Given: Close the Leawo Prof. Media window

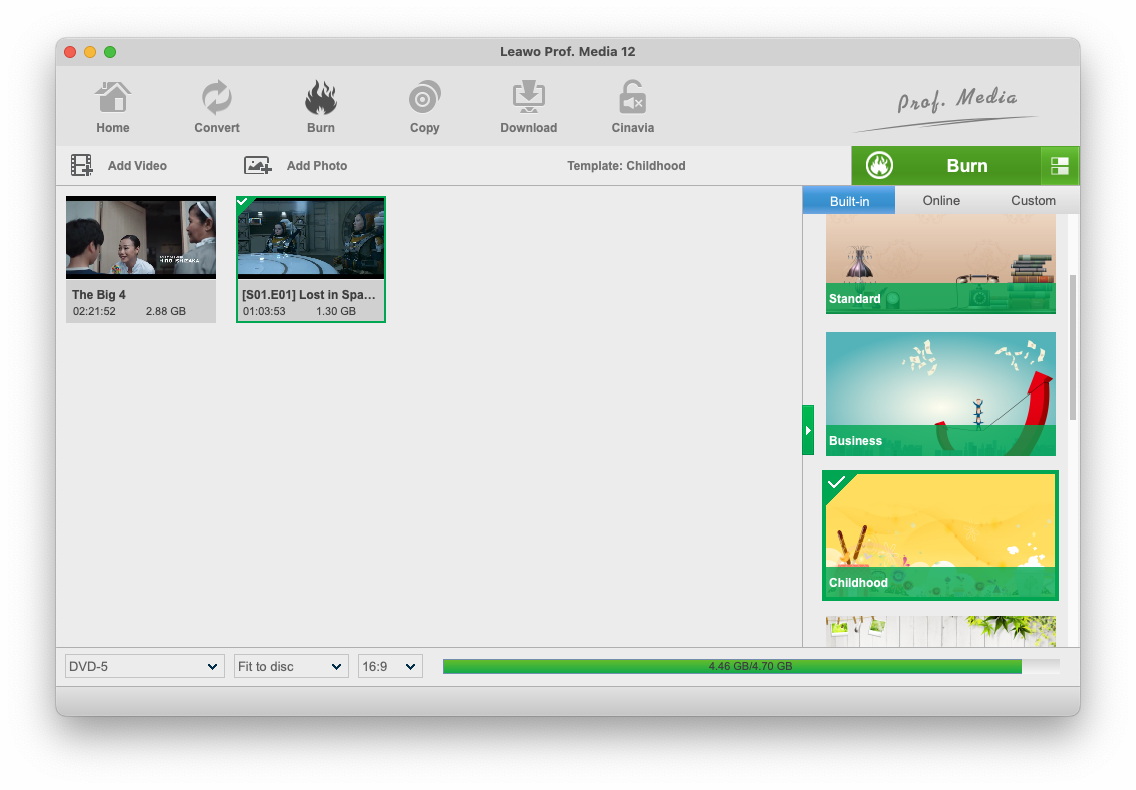Looking at the screenshot, I should pyautogui.click(x=70, y=51).
